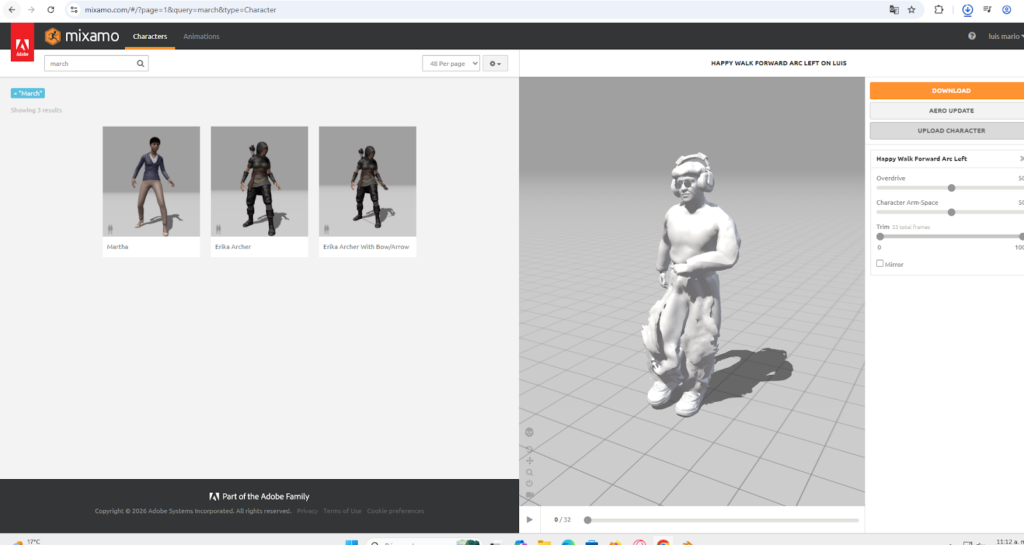Viewport: 1024px width, 545px height.
Task: Click the reset camera icon in viewer
Action: click(530, 484)
